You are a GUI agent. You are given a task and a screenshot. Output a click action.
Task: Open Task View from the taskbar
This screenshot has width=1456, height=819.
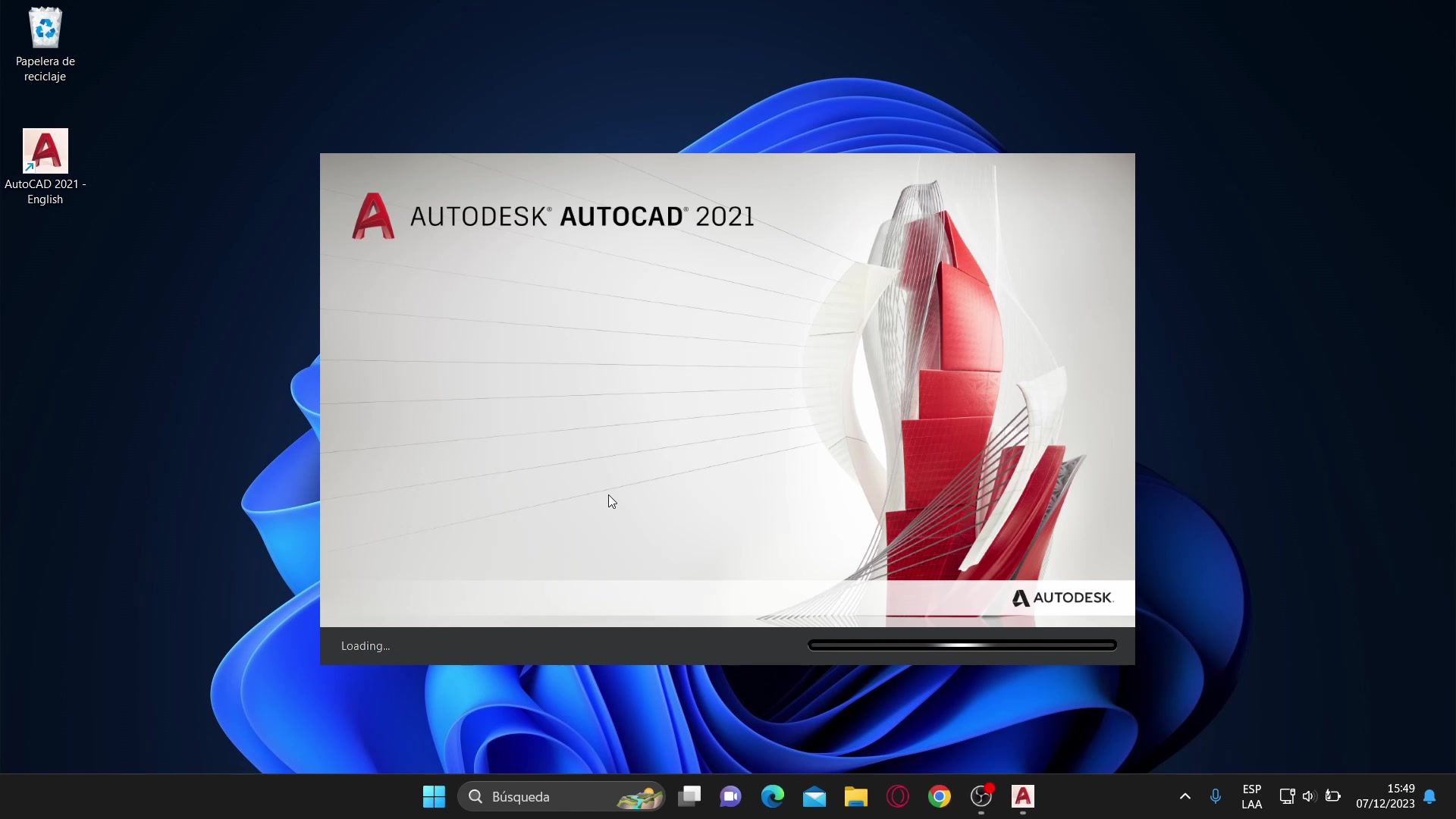[x=689, y=796]
